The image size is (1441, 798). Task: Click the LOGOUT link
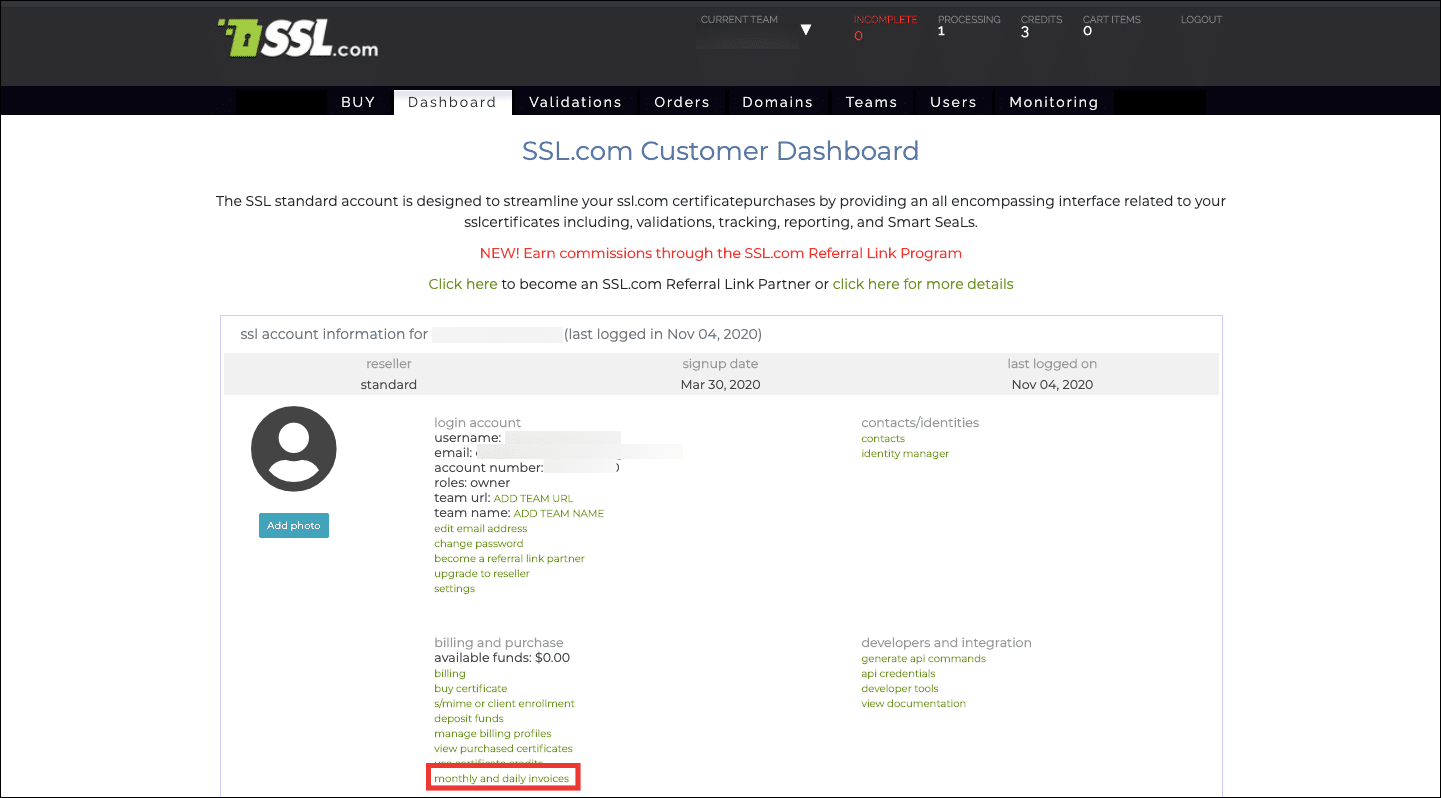(x=1201, y=20)
